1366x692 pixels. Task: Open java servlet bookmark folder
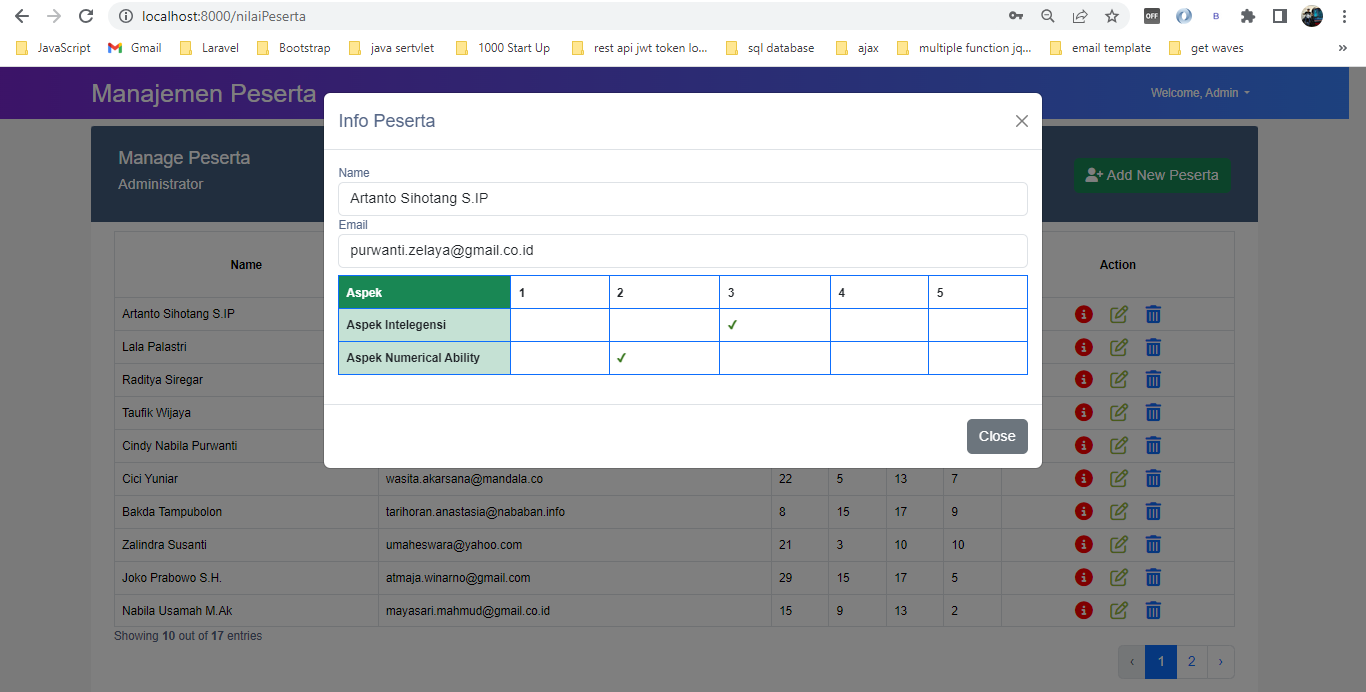tap(391, 48)
